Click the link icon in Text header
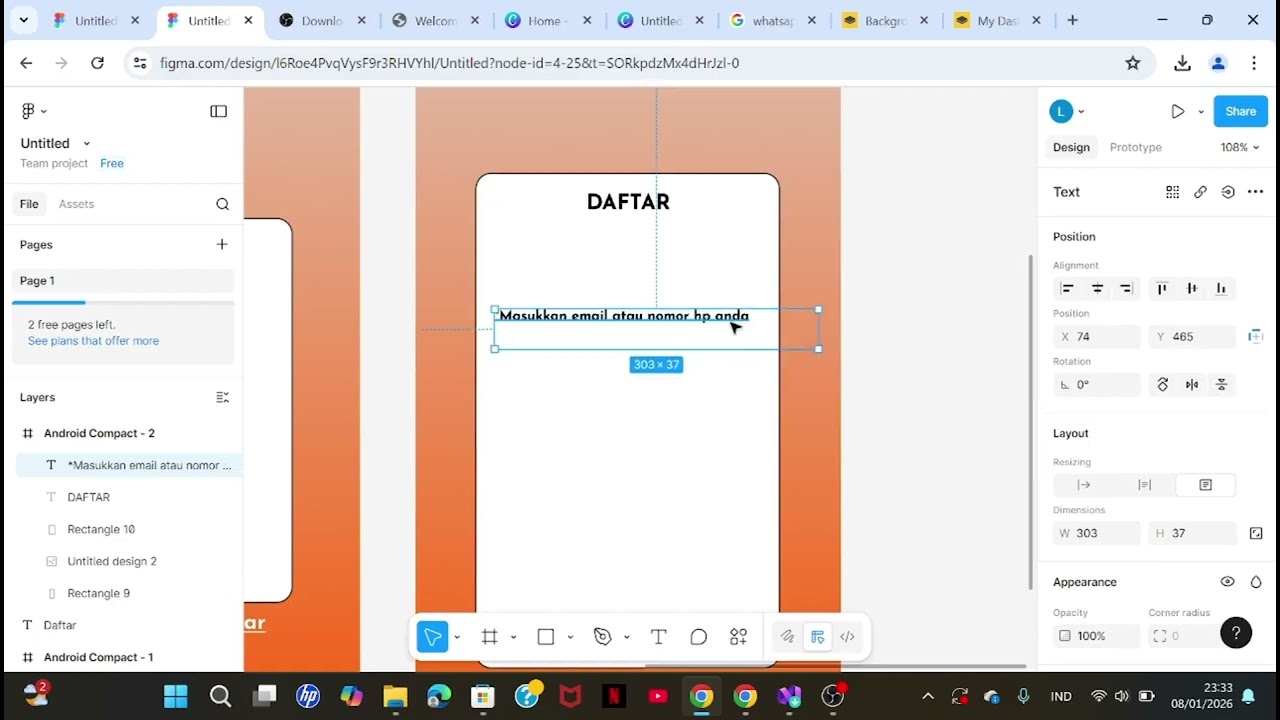The image size is (1280, 720). tap(1200, 192)
